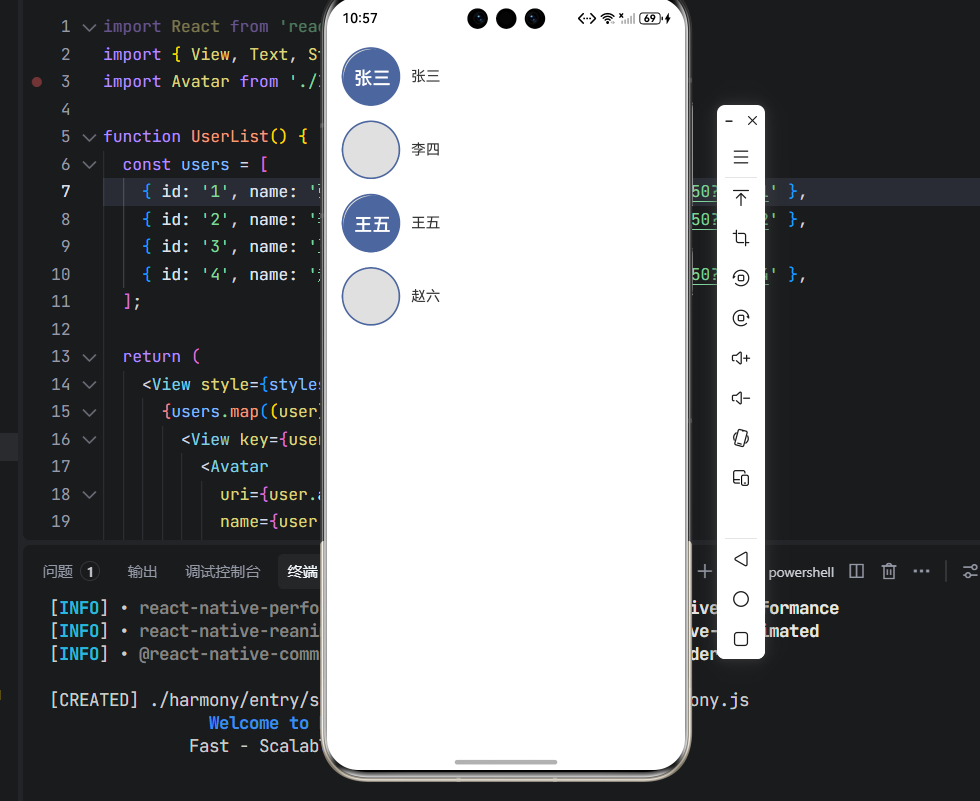The image size is (980, 801).
Task: Click 'Welcome to' text in the terminal
Action: point(259,723)
